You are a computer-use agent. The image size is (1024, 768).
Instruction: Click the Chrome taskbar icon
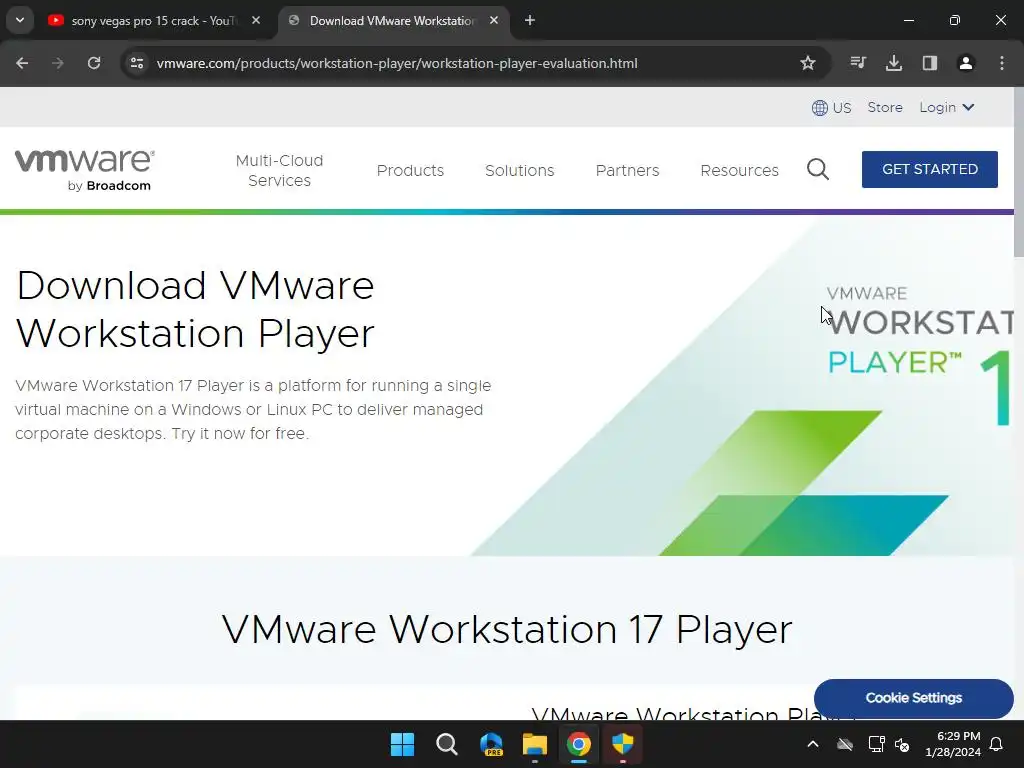tap(579, 744)
